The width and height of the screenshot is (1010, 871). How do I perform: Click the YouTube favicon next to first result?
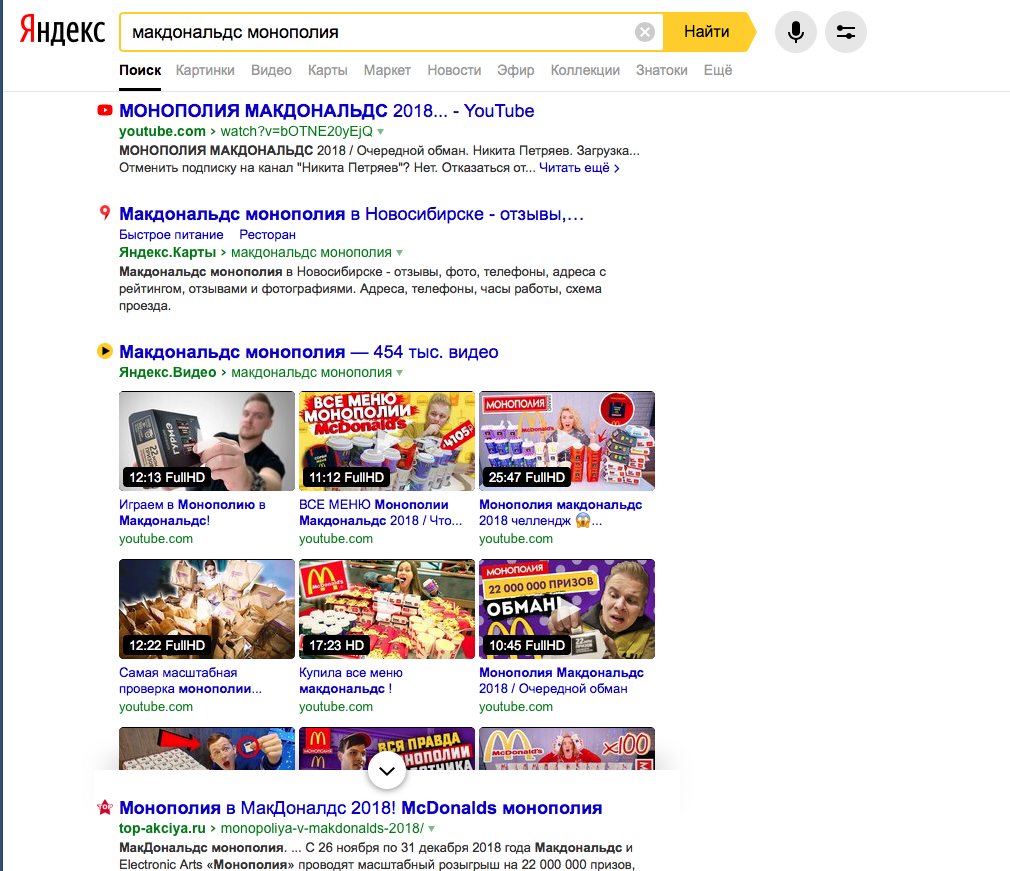[104, 110]
